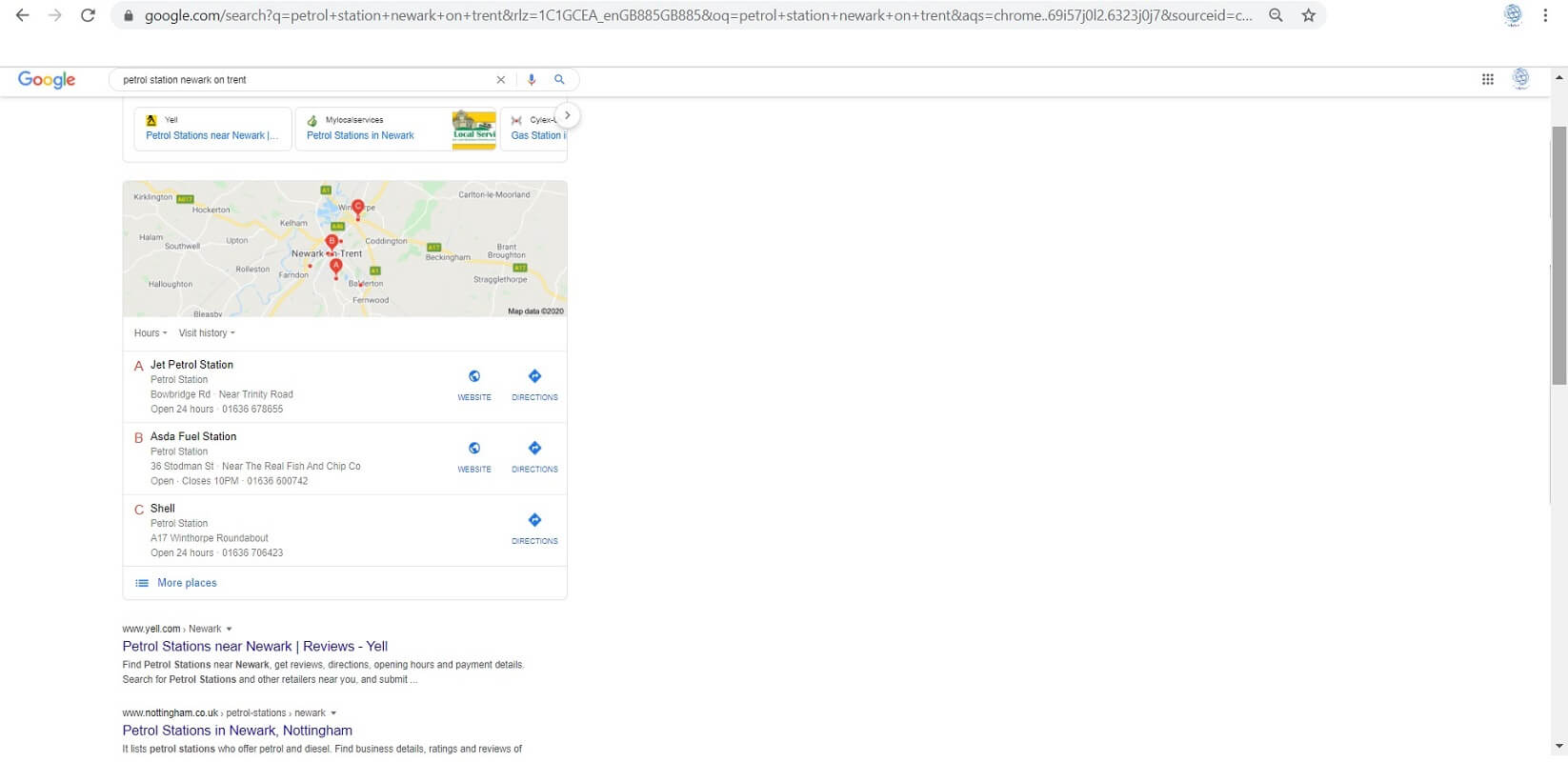Open the zoom magnifier icon in address bar
Viewport: 1568px width, 762px height.
pyautogui.click(x=1276, y=15)
